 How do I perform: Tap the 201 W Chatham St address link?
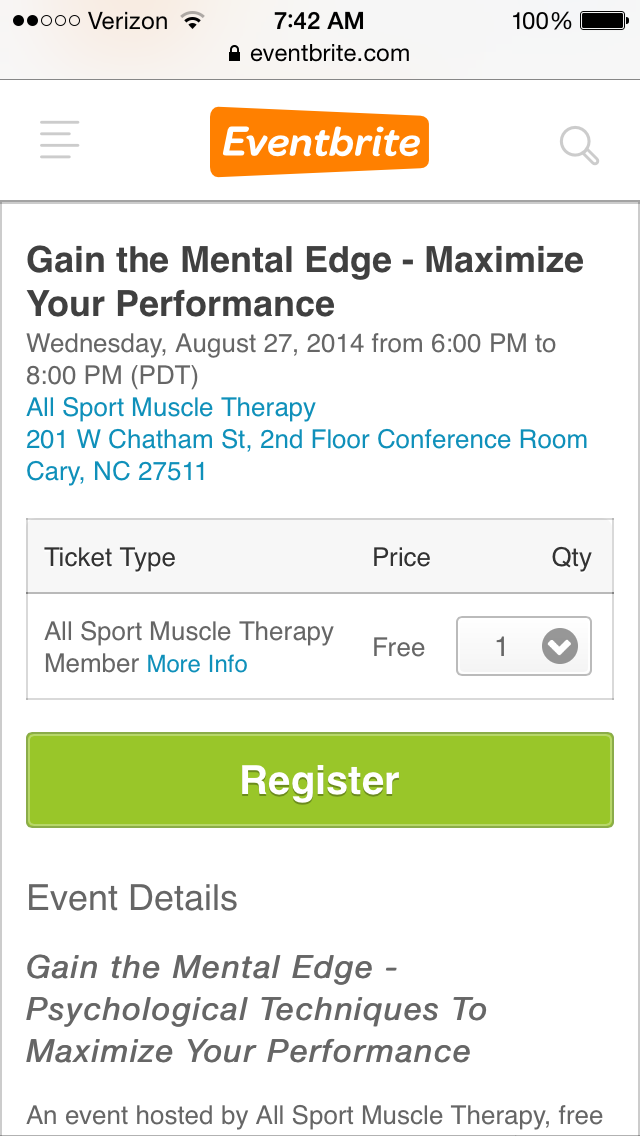tap(307, 440)
